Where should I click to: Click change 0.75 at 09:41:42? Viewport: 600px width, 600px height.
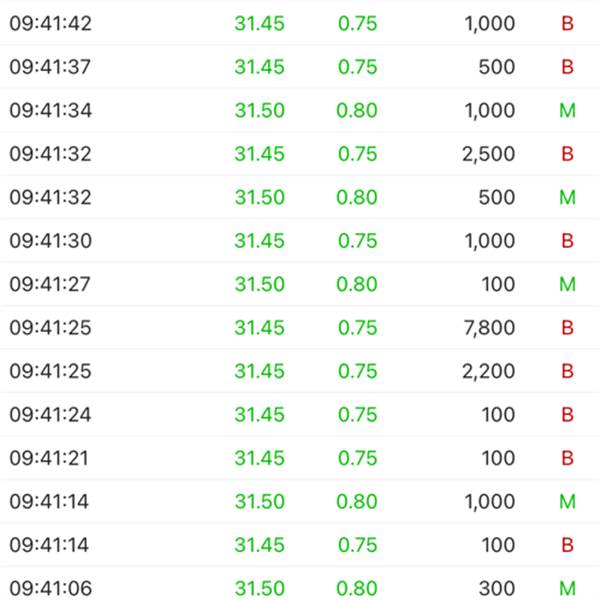357,23
